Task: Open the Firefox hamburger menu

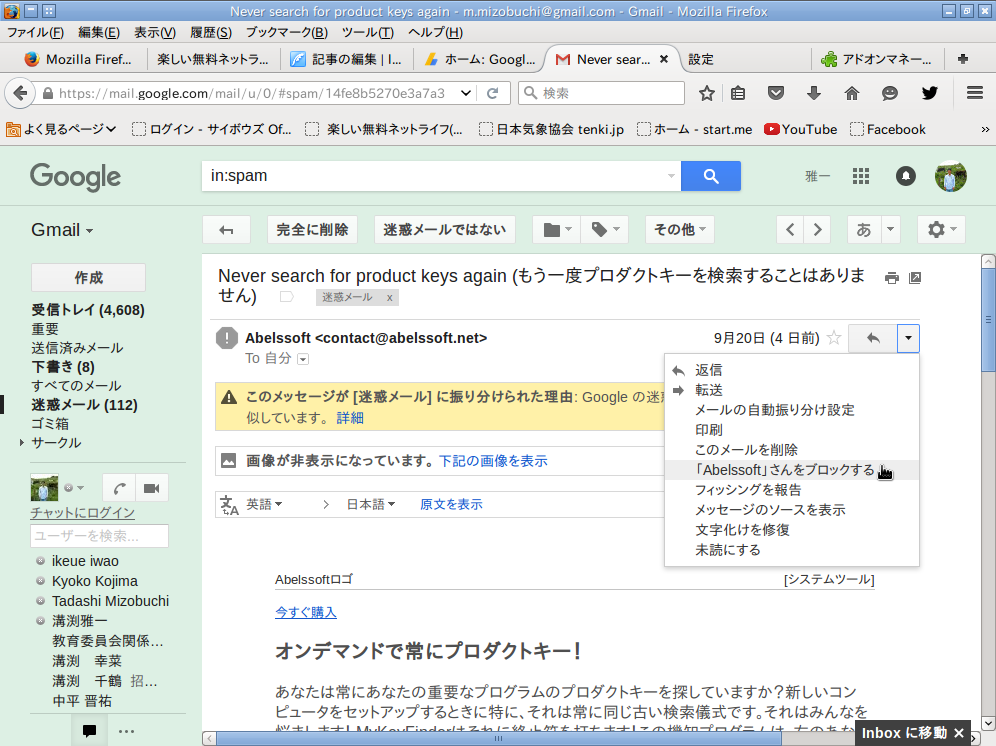Action: (x=975, y=93)
